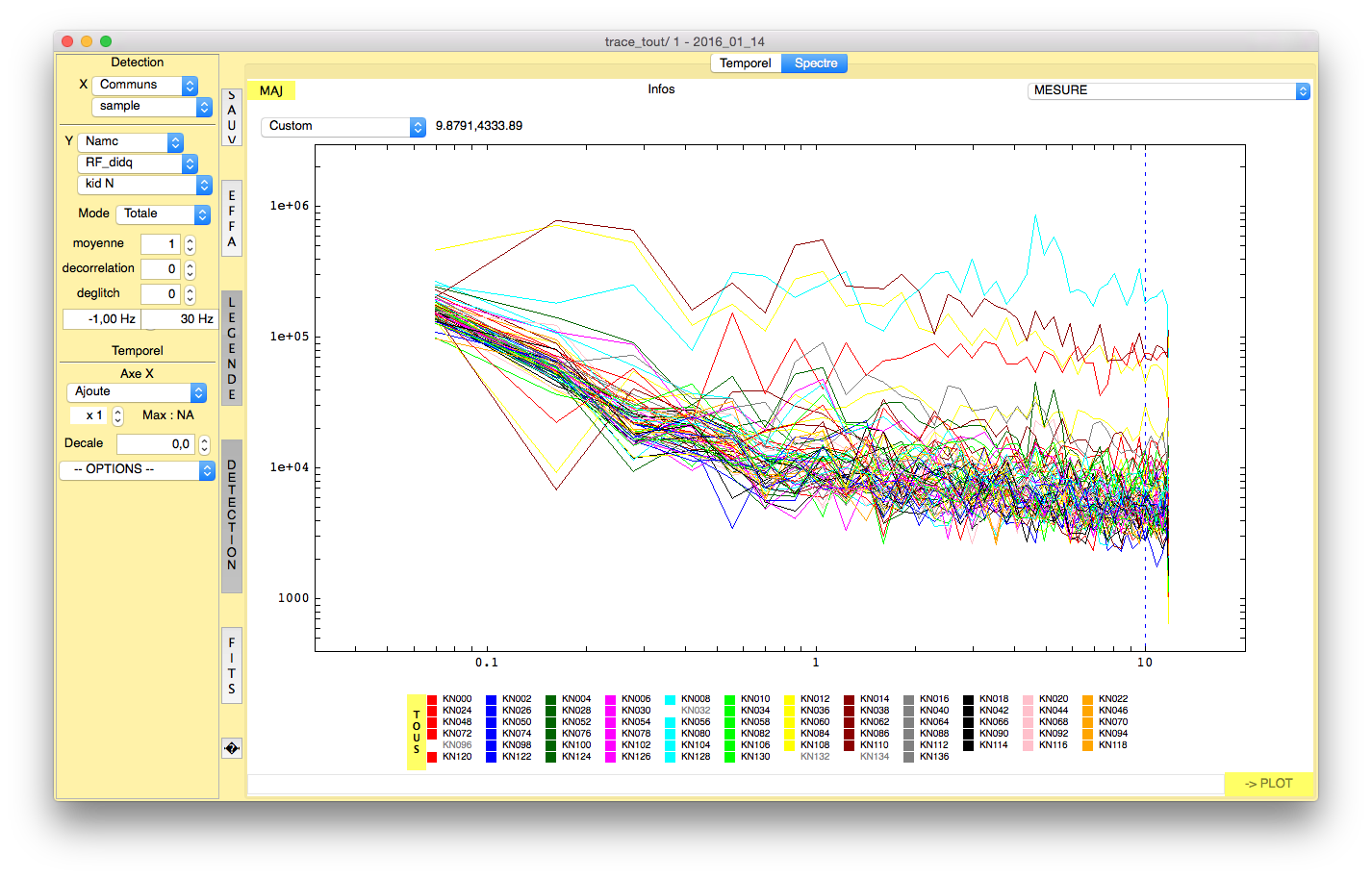This screenshot has width=1372, height=878.
Task: Click the yellow MAJ button
Action: 271,90
